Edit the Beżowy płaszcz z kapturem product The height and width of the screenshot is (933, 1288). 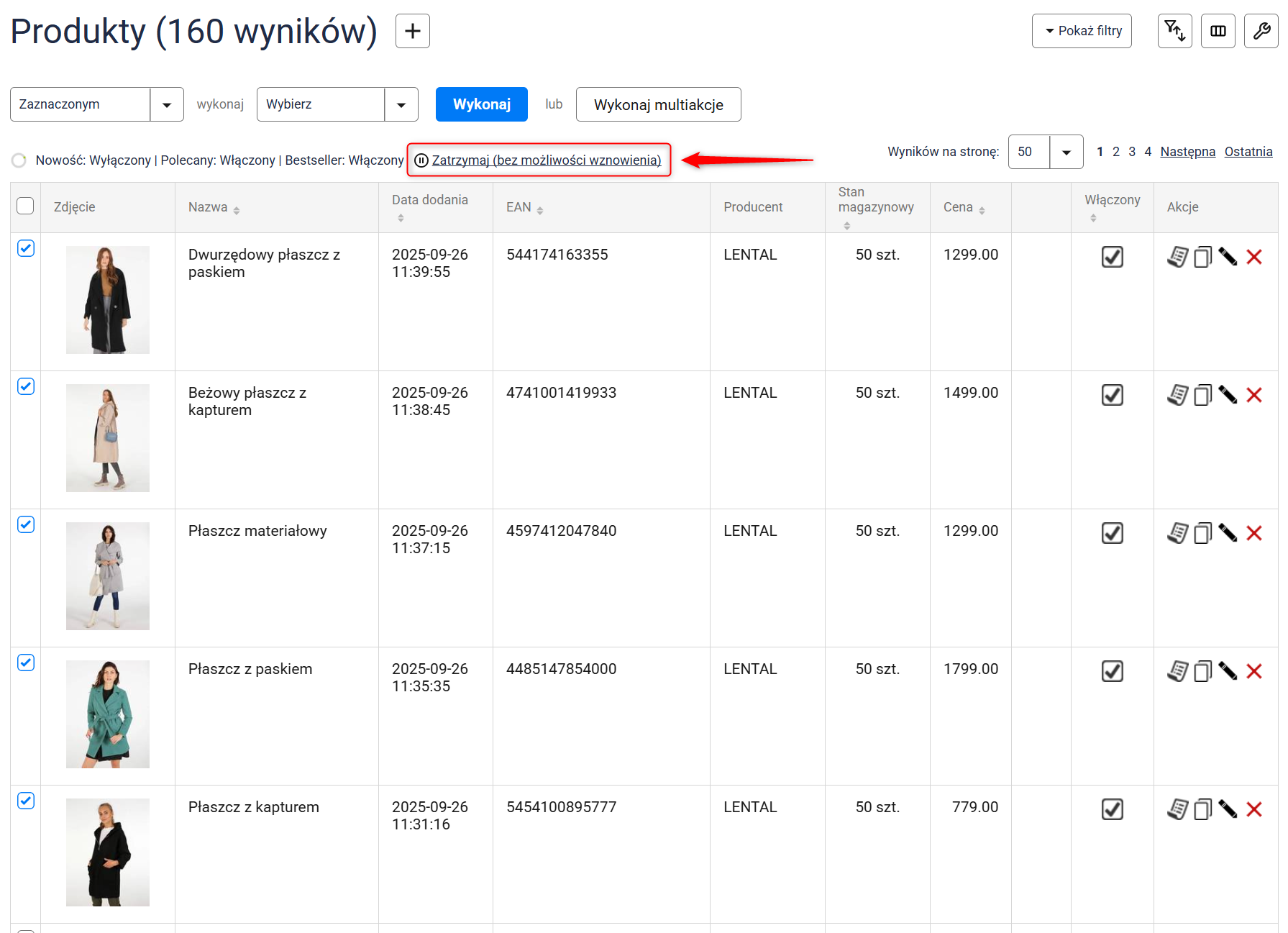click(x=1228, y=395)
